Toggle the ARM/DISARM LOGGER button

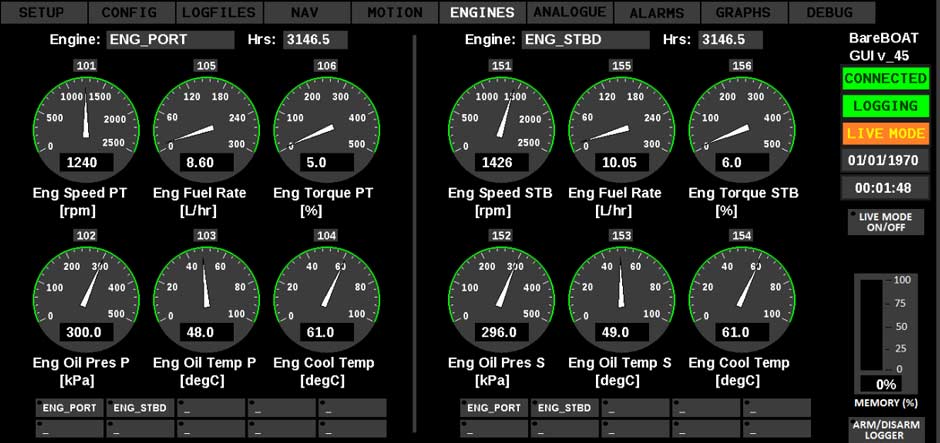pyautogui.click(x=885, y=429)
